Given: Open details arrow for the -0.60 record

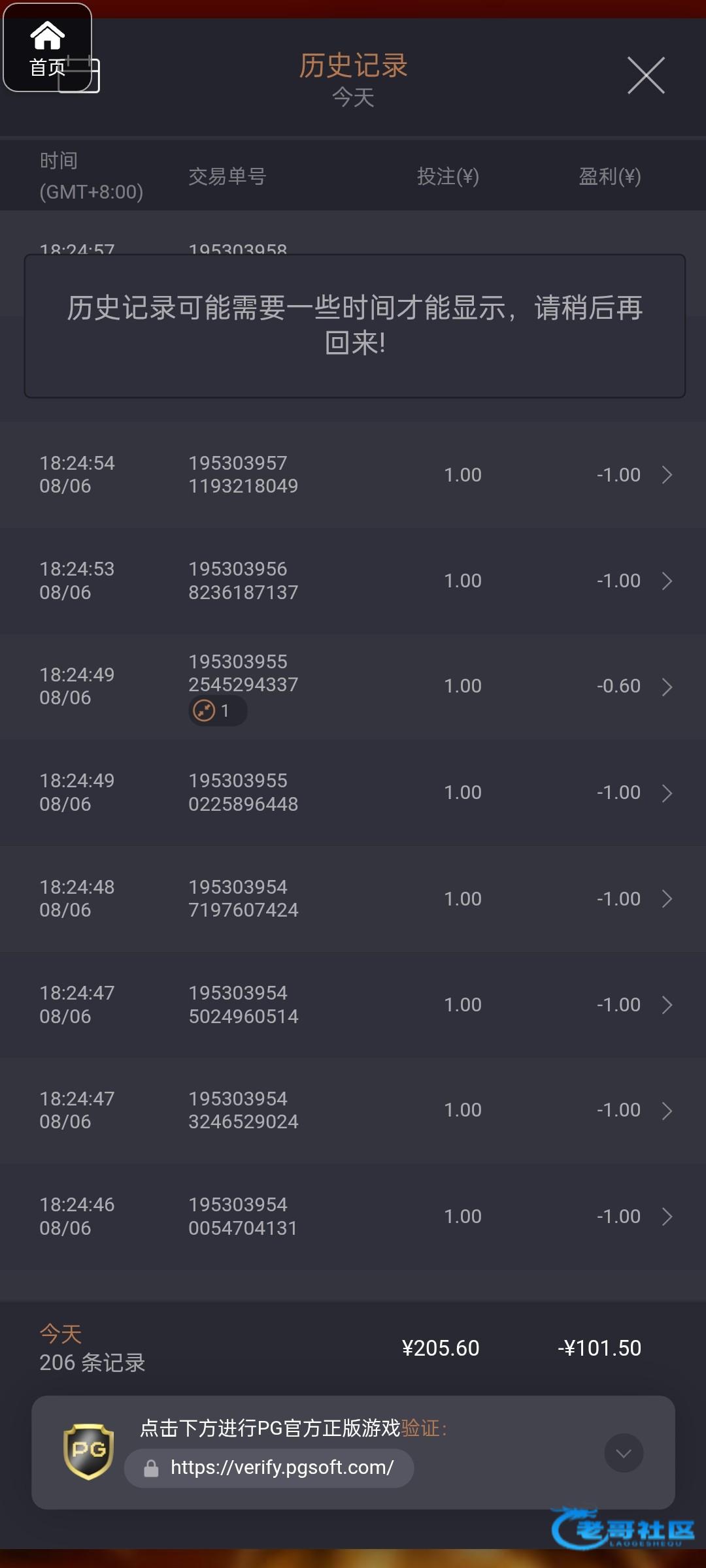Looking at the screenshot, I should 666,687.
